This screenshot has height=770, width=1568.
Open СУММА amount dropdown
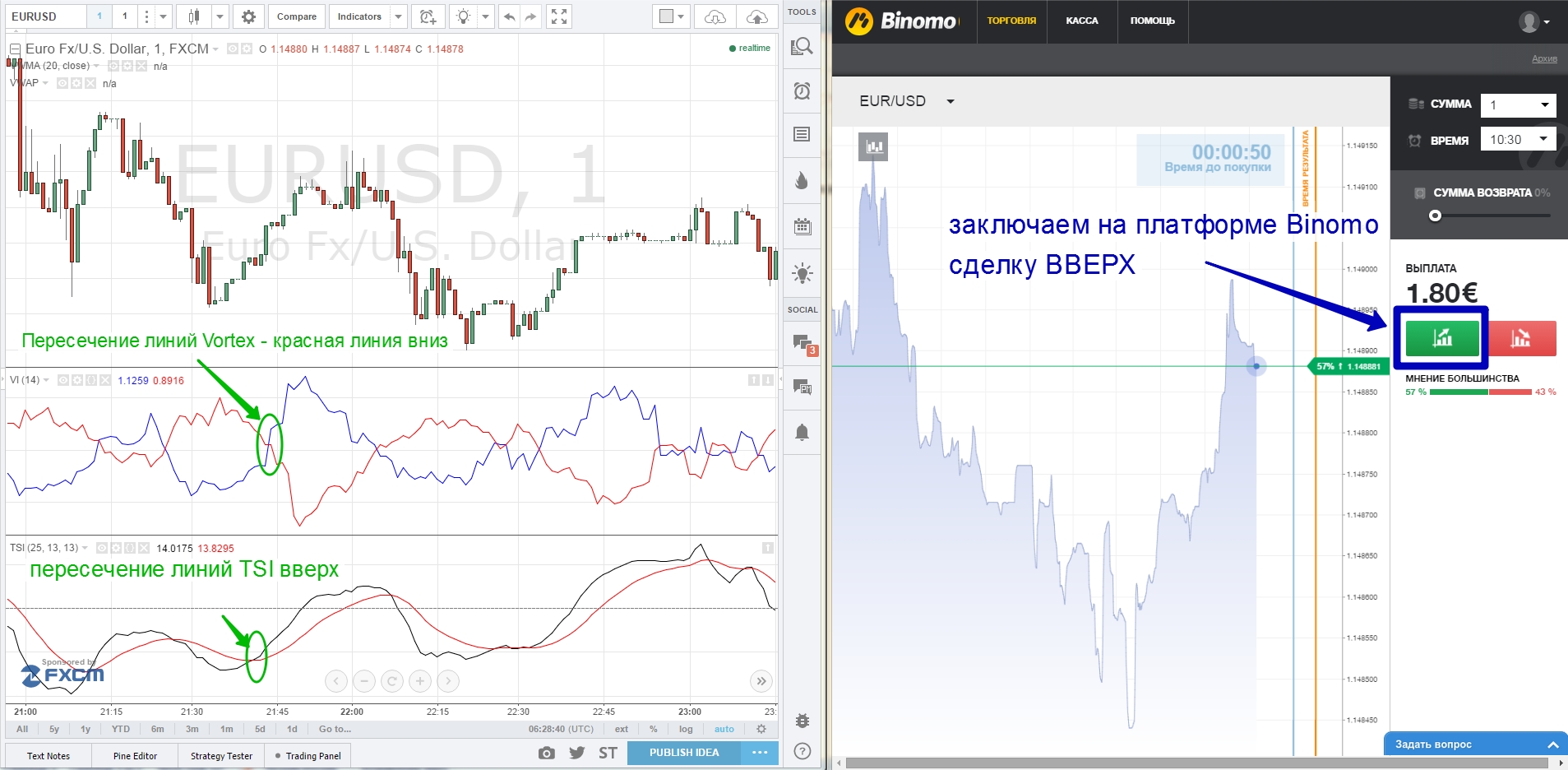click(1519, 104)
